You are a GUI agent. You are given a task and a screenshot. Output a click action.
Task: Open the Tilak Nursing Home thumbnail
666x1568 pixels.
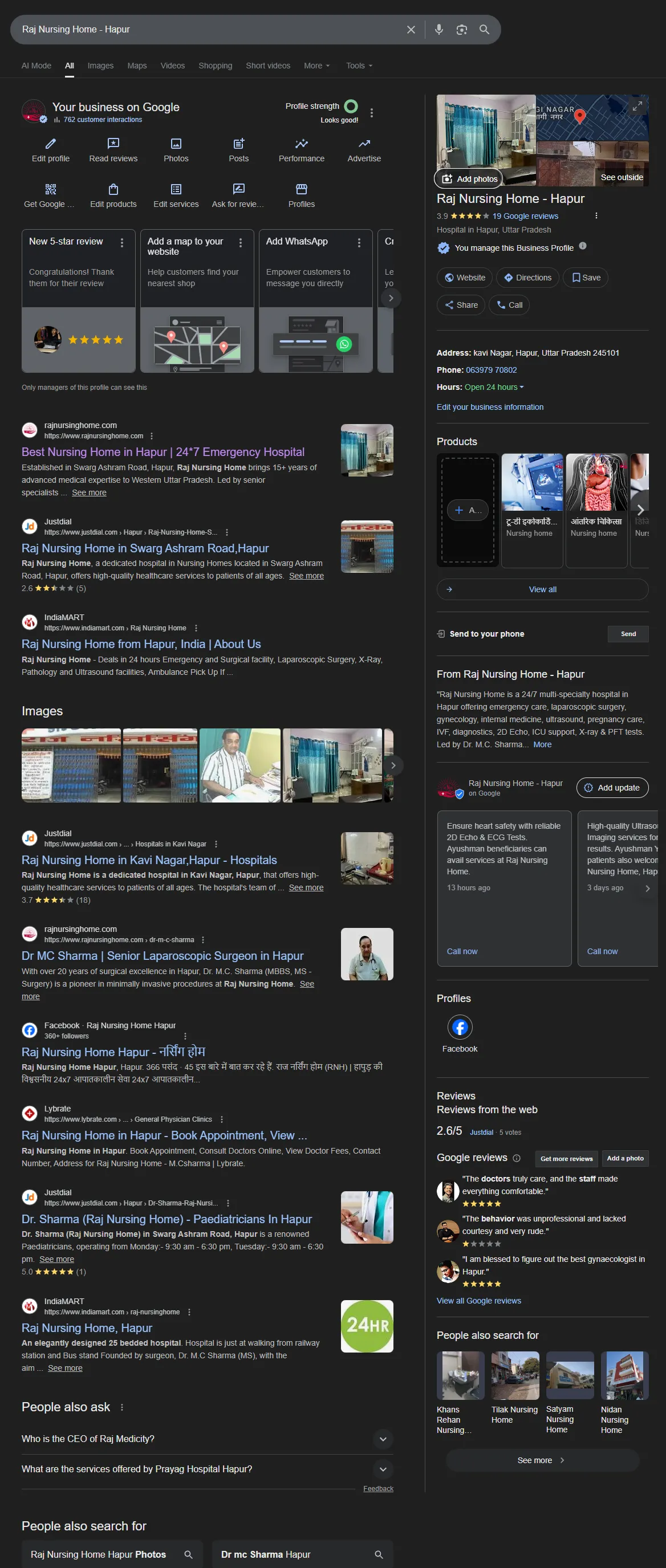click(515, 1376)
